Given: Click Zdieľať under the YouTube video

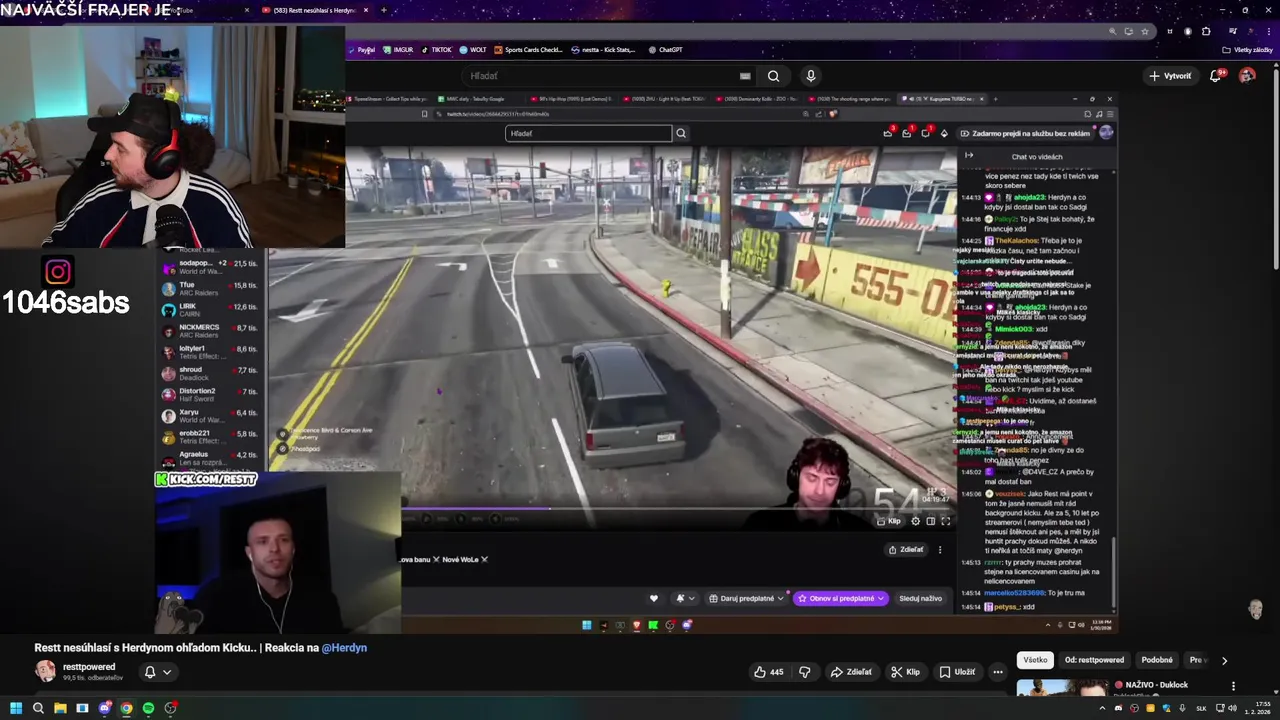Looking at the screenshot, I should (851, 672).
